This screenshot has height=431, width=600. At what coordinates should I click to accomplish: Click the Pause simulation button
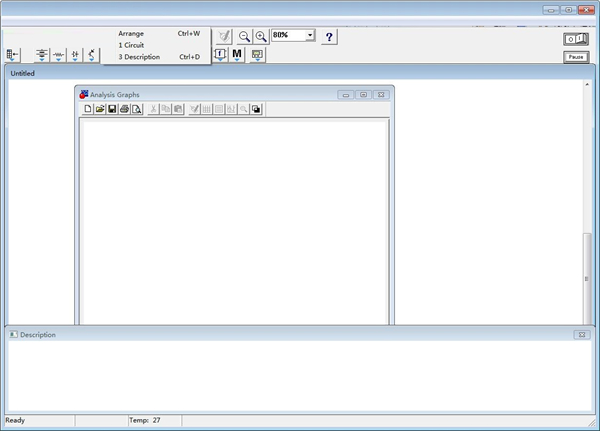point(576,57)
